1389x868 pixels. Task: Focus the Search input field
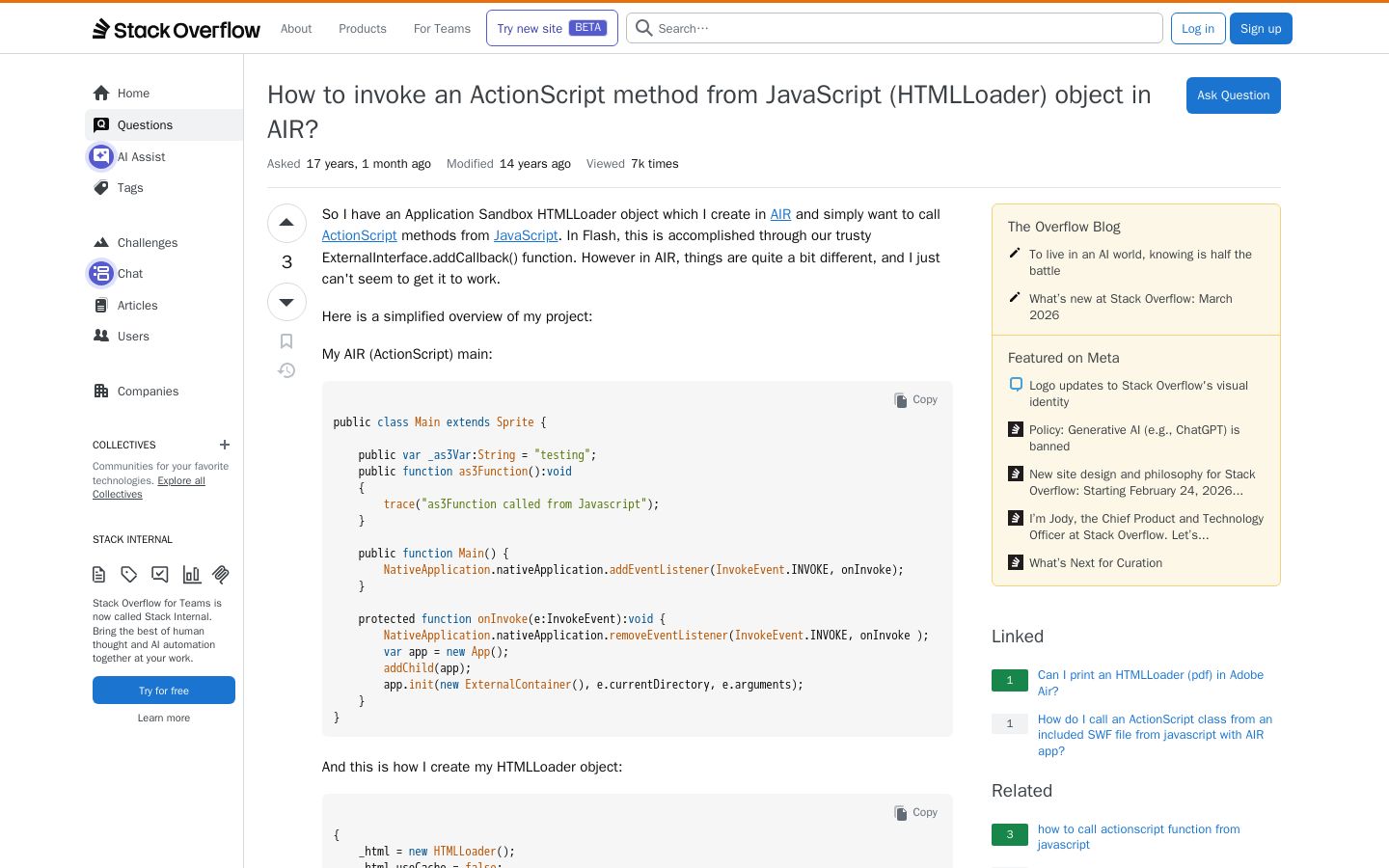tap(894, 28)
